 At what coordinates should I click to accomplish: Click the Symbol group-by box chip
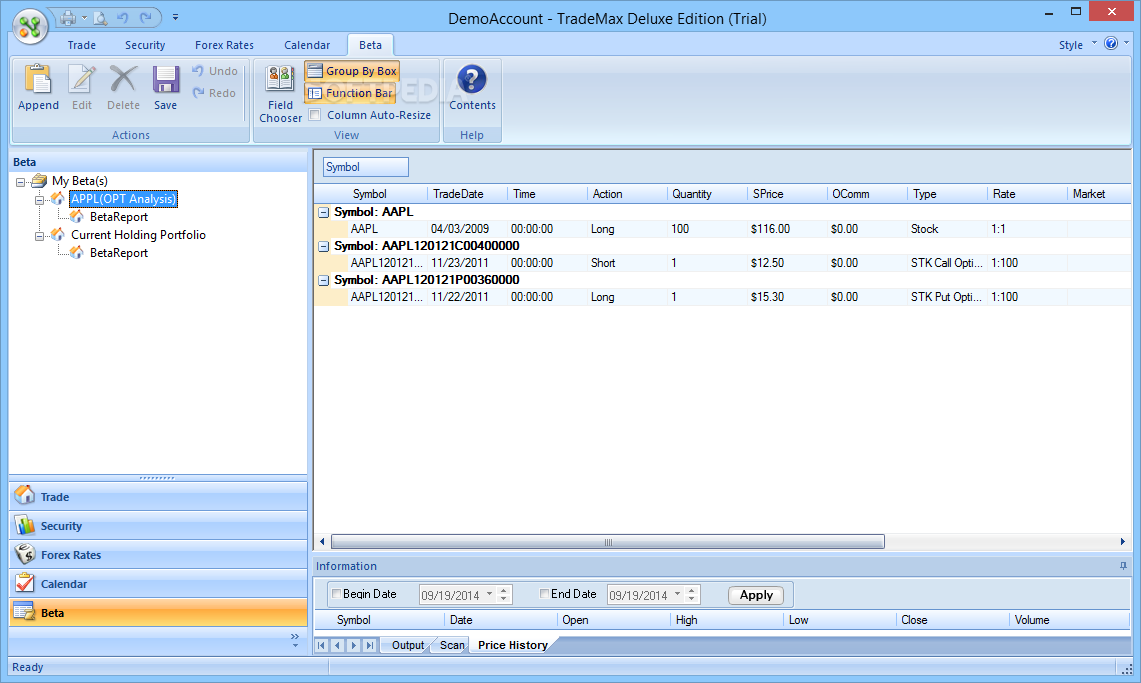[365, 167]
